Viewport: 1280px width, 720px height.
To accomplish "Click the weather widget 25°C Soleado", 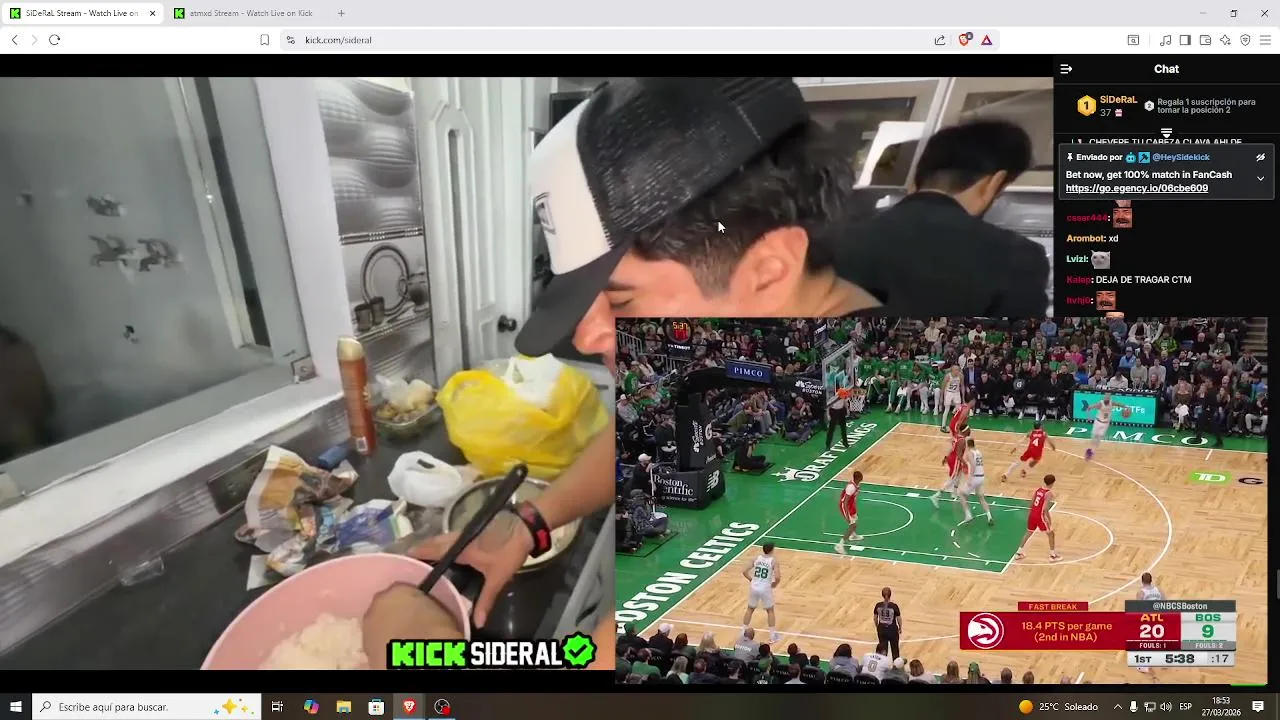I will pyautogui.click(x=1058, y=707).
